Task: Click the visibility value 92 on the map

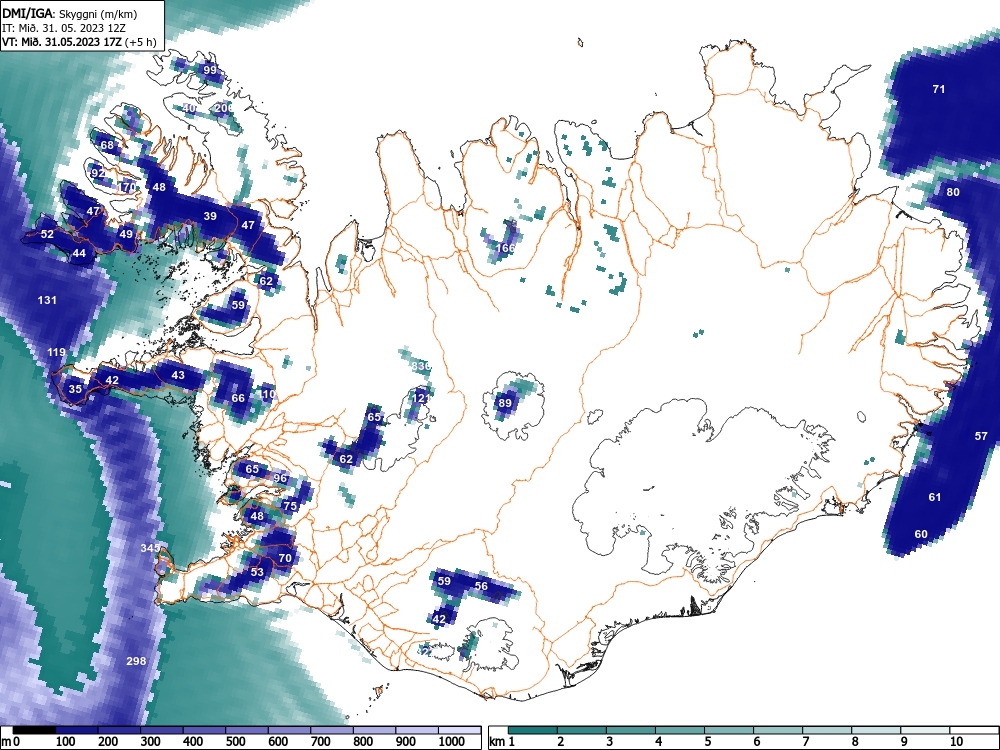Action: point(98,173)
